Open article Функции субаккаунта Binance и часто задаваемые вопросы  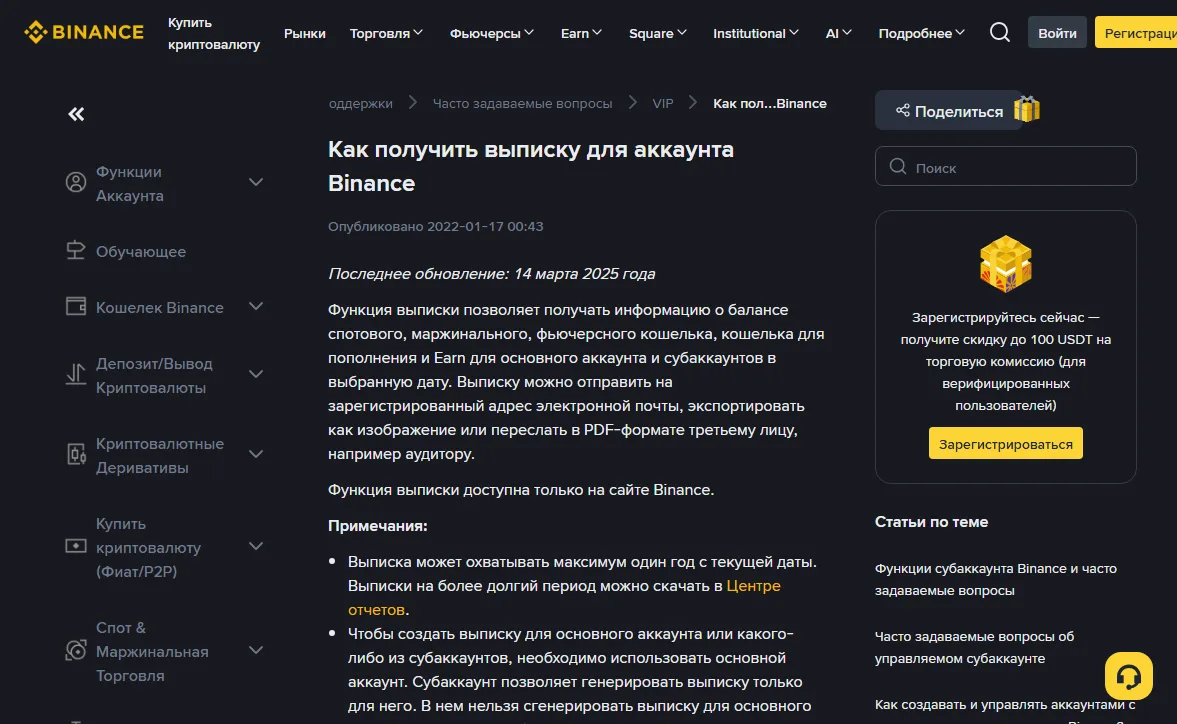pyautogui.click(x=996, y=579)
